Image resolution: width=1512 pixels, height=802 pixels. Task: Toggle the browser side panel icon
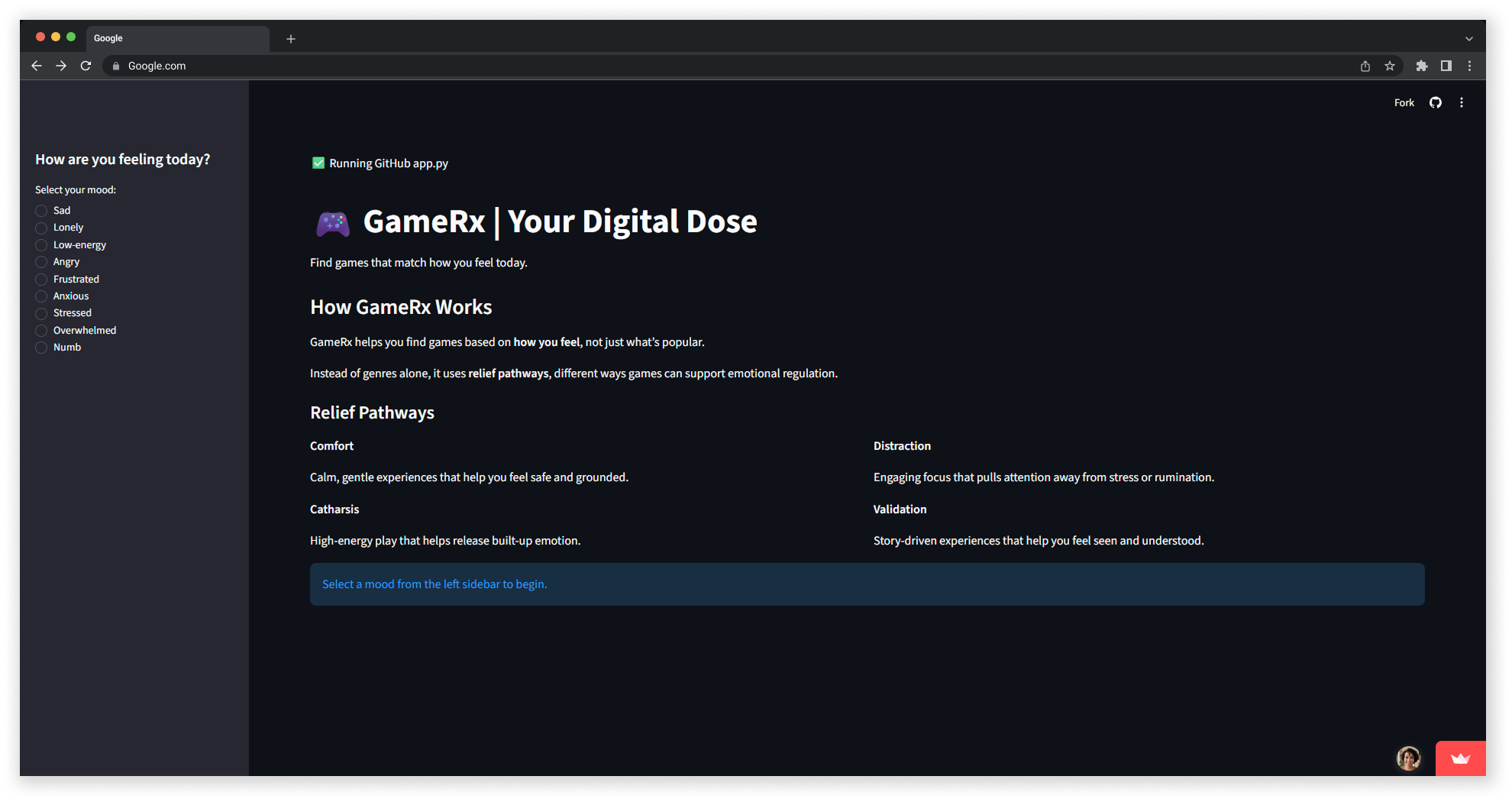coord(1446,66)
